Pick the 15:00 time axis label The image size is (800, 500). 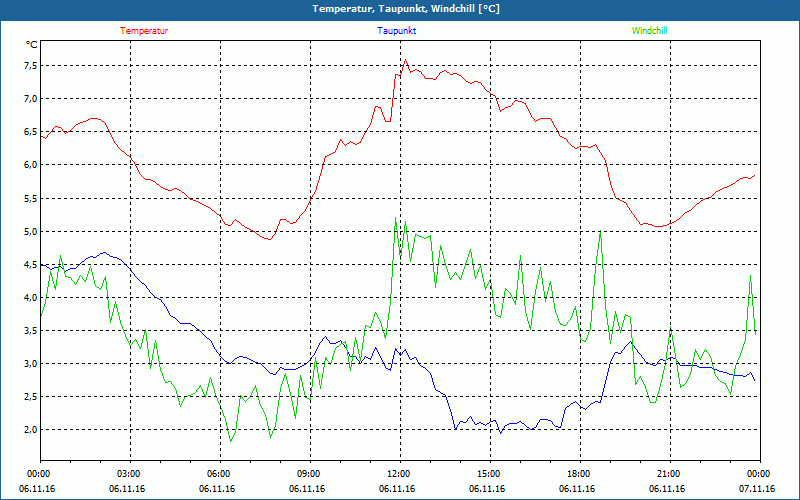tap(488, 474)
